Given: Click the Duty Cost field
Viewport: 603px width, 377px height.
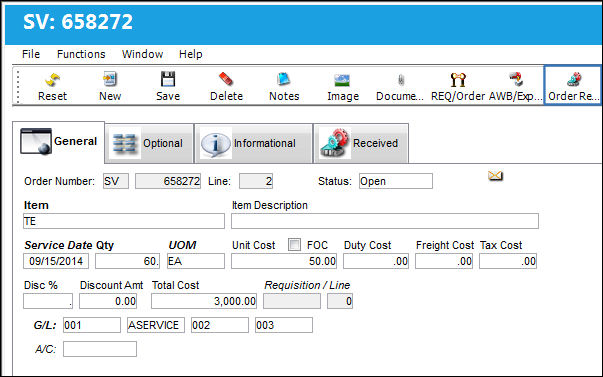Looking at the screenshot, I should [376, 261].
